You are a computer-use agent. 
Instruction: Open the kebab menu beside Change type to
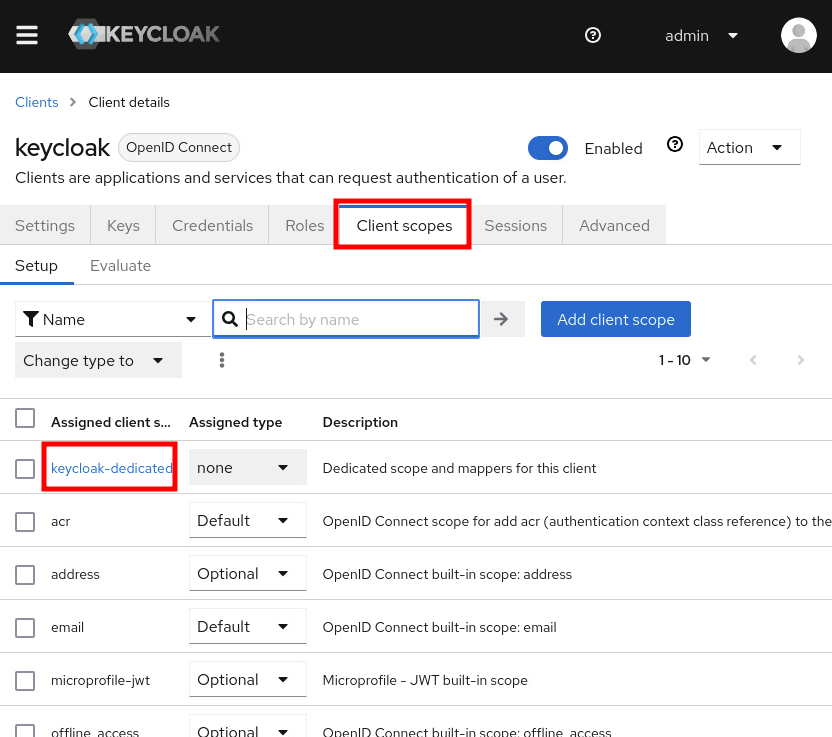coord(222,360)
